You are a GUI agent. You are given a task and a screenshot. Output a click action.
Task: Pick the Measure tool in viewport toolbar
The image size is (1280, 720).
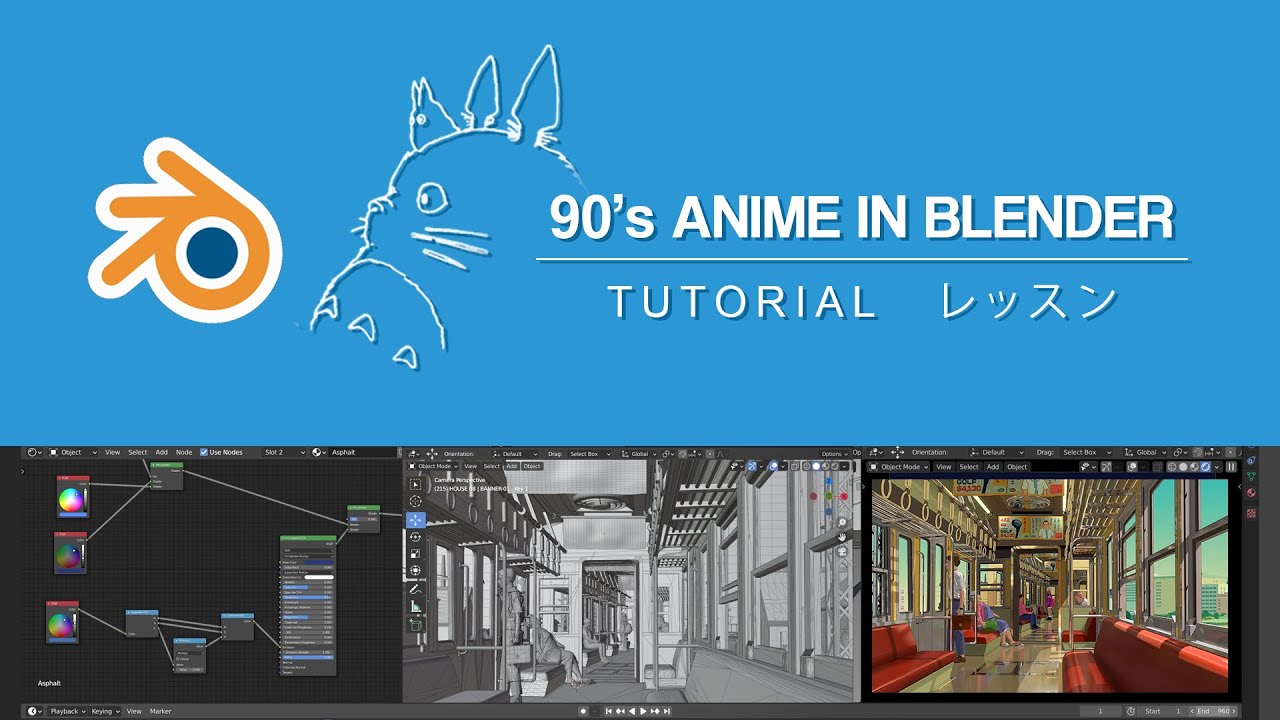415,606
